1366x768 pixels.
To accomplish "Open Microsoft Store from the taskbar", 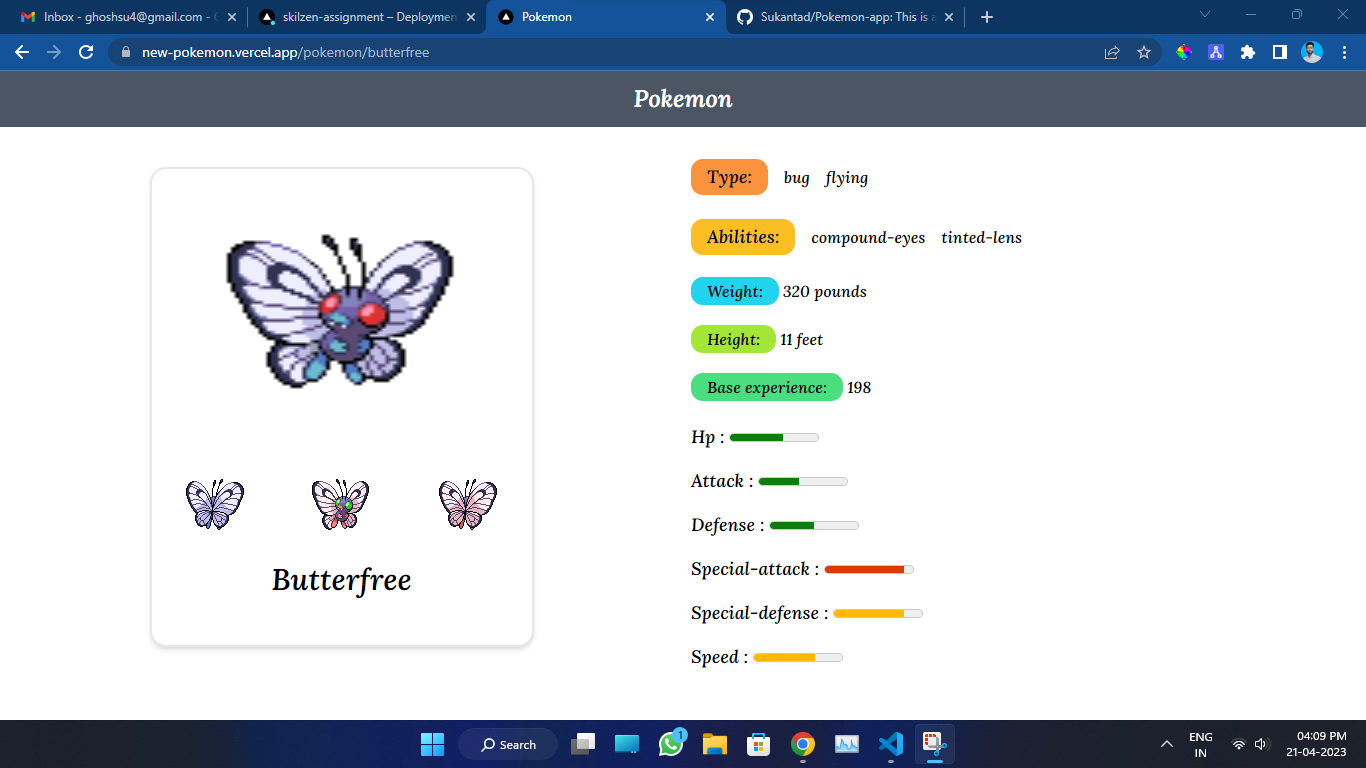I will coord(759,744).
